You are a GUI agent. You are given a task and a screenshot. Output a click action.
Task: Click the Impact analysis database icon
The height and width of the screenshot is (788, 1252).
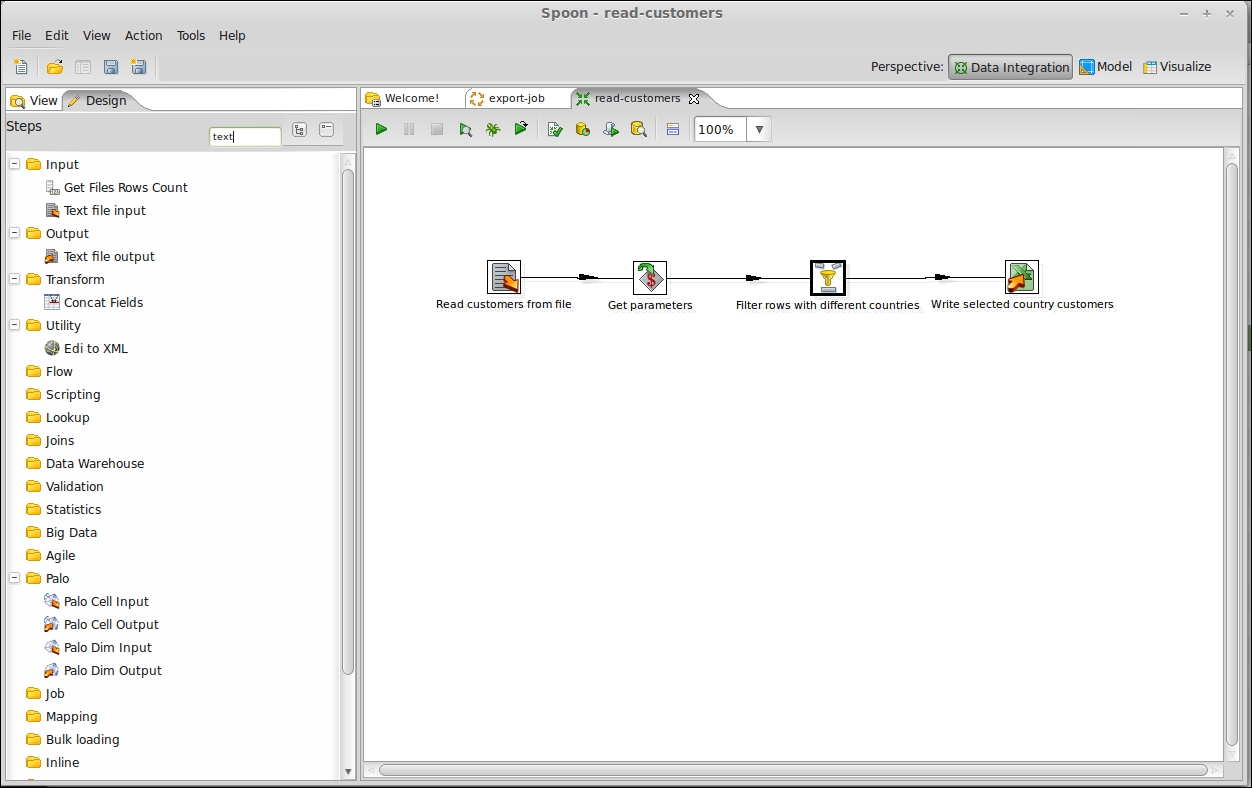click(x=583, y=129)
